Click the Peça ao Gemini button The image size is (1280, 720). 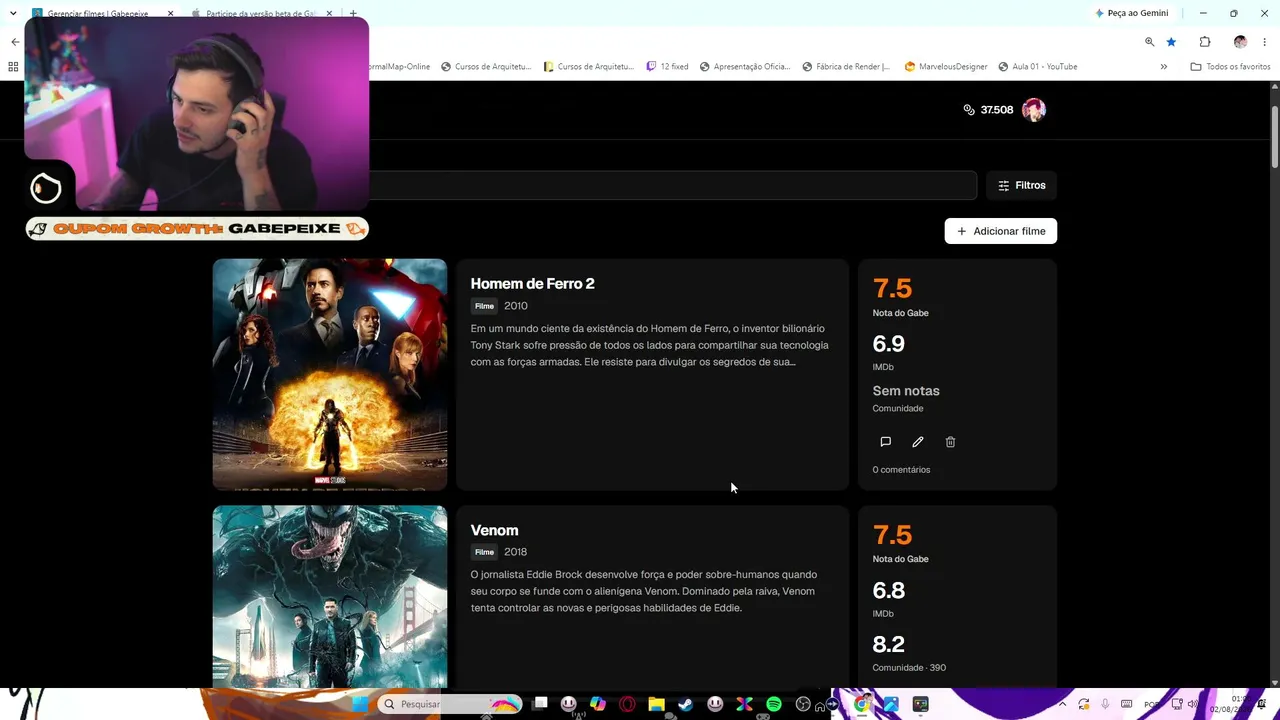tap(1132, 14)
